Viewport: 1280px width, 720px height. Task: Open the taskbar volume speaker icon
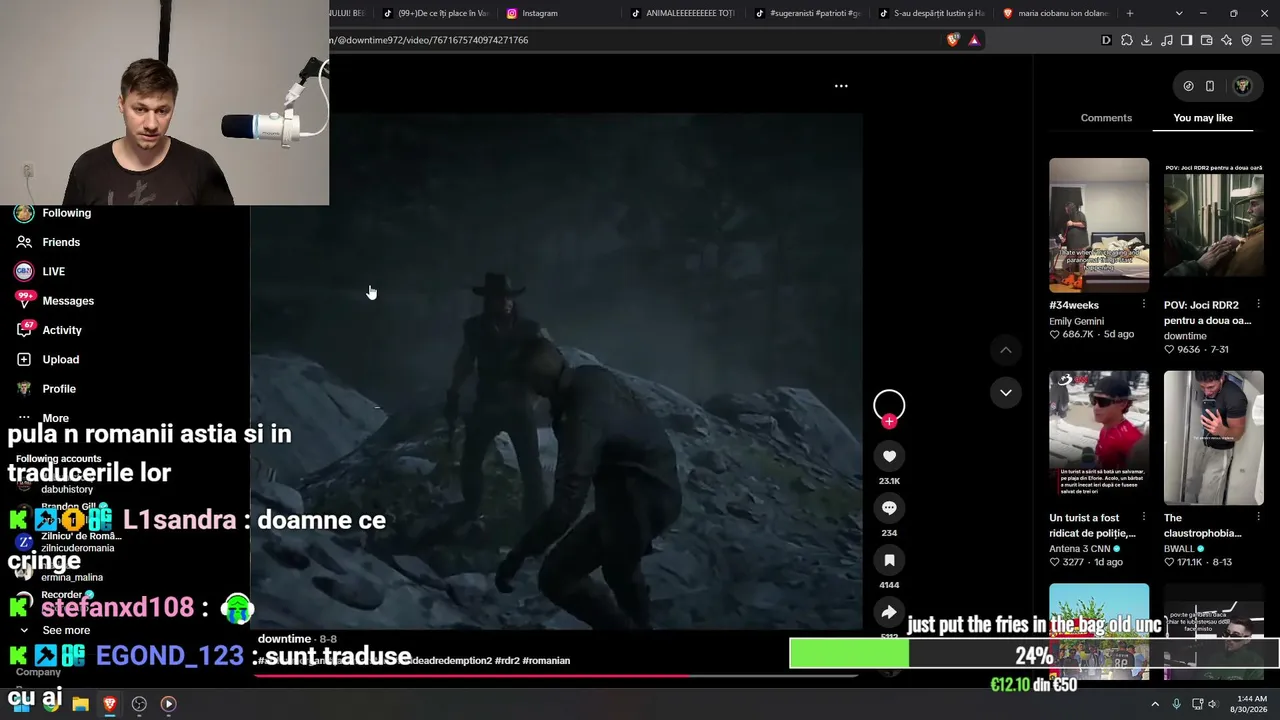tap(1213, 704)
